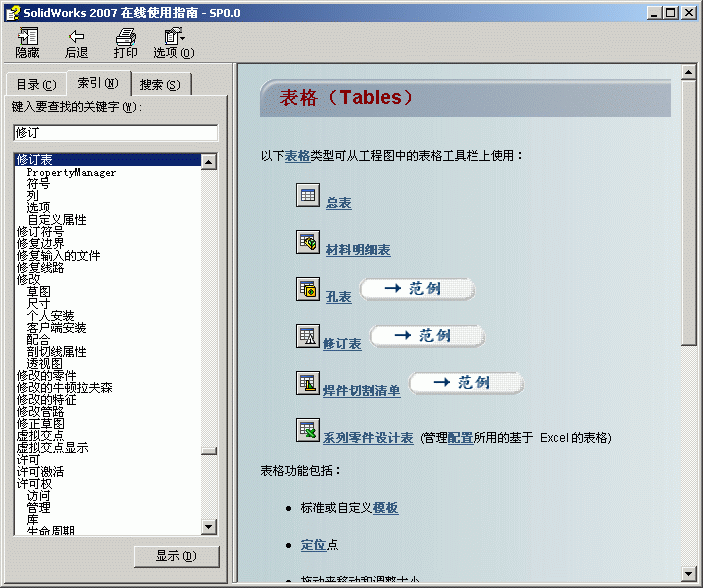Click the index list scrollbar thumb
The width and height of the screenshot is (703, 588).
209,451
